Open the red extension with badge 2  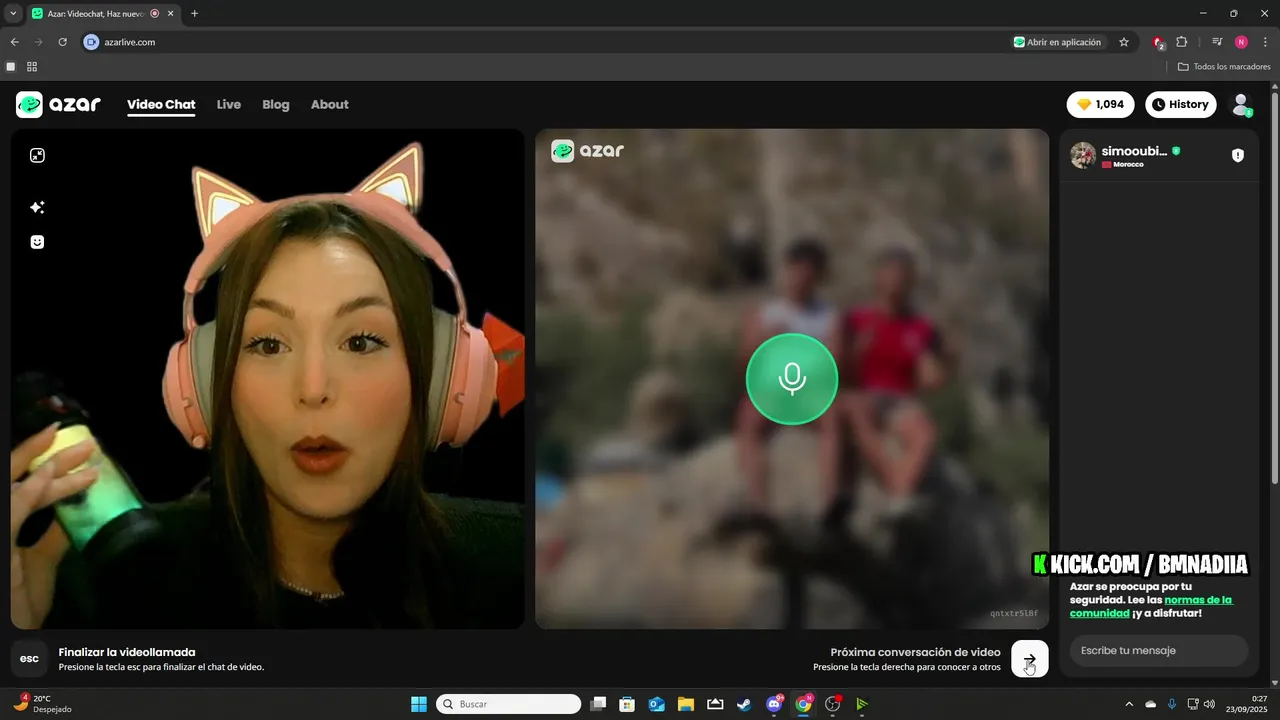[x=1158, y=42]
